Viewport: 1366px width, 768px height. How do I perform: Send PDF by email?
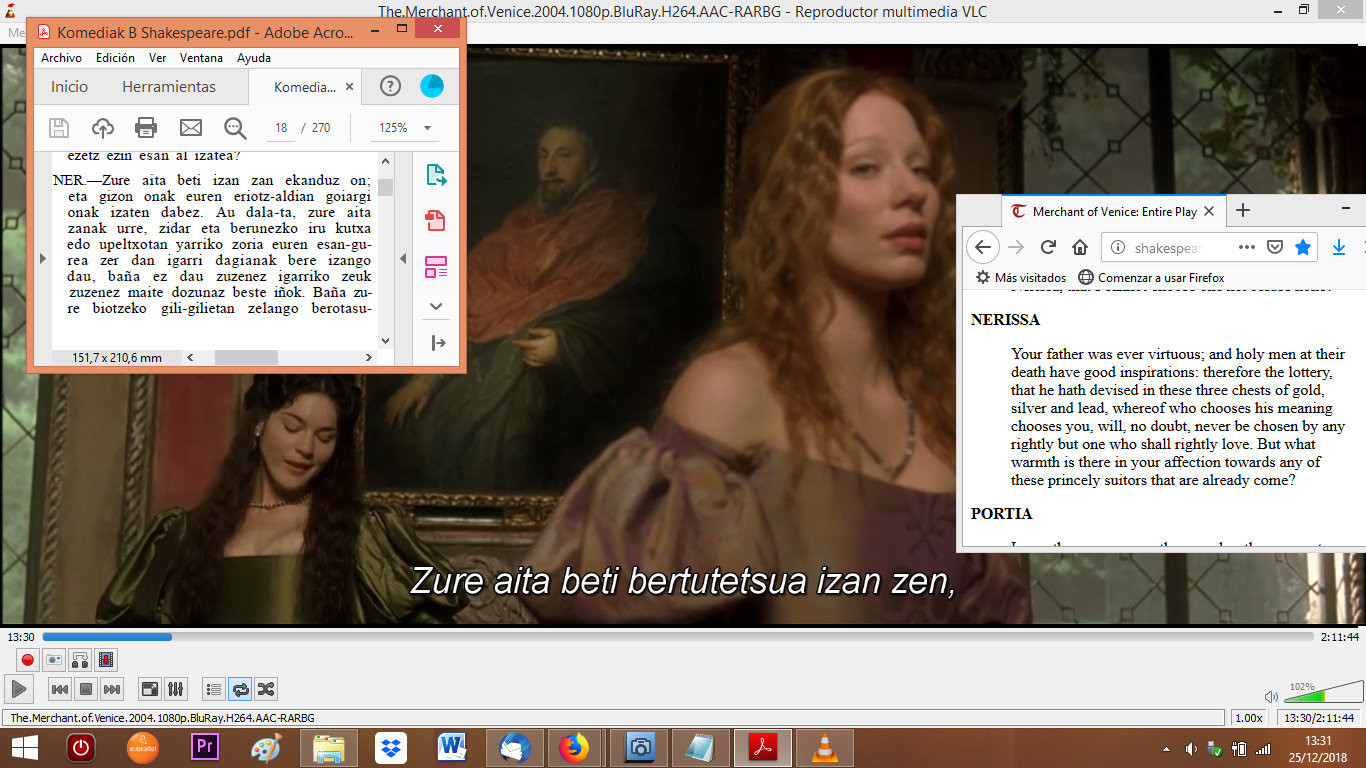190,127
